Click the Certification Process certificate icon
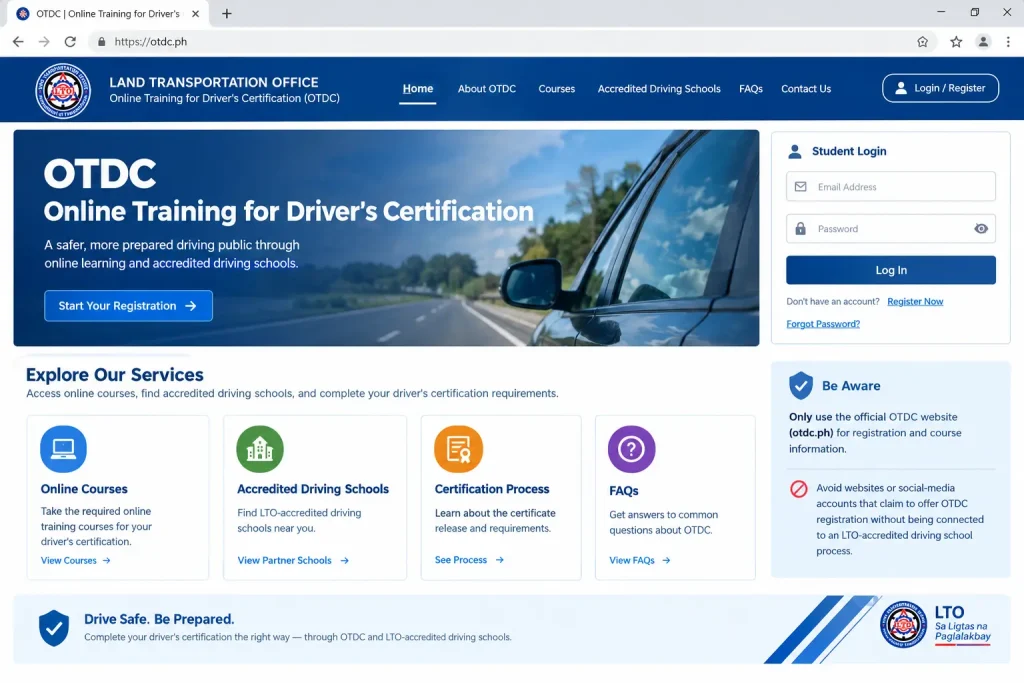 [x=458, y=449]
